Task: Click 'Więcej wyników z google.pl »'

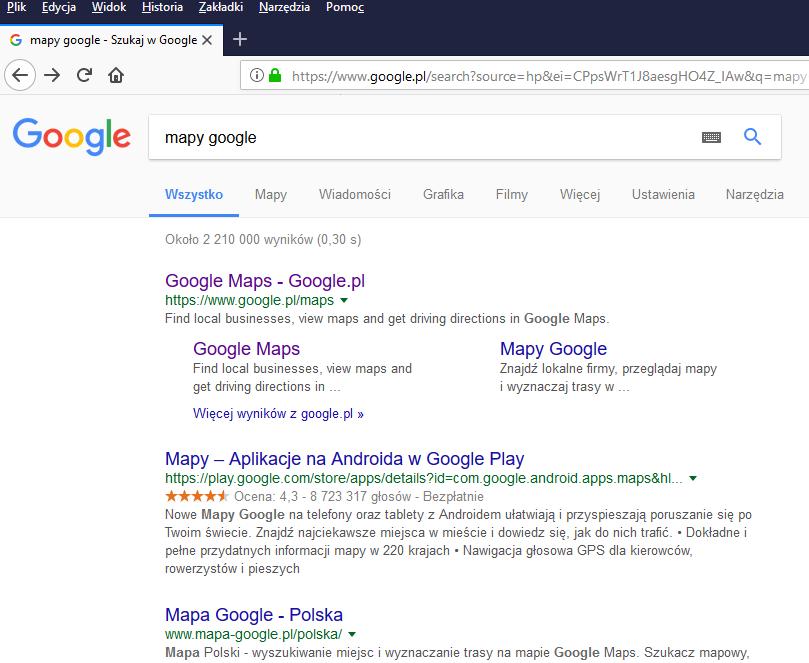Action: coord(278,414)
